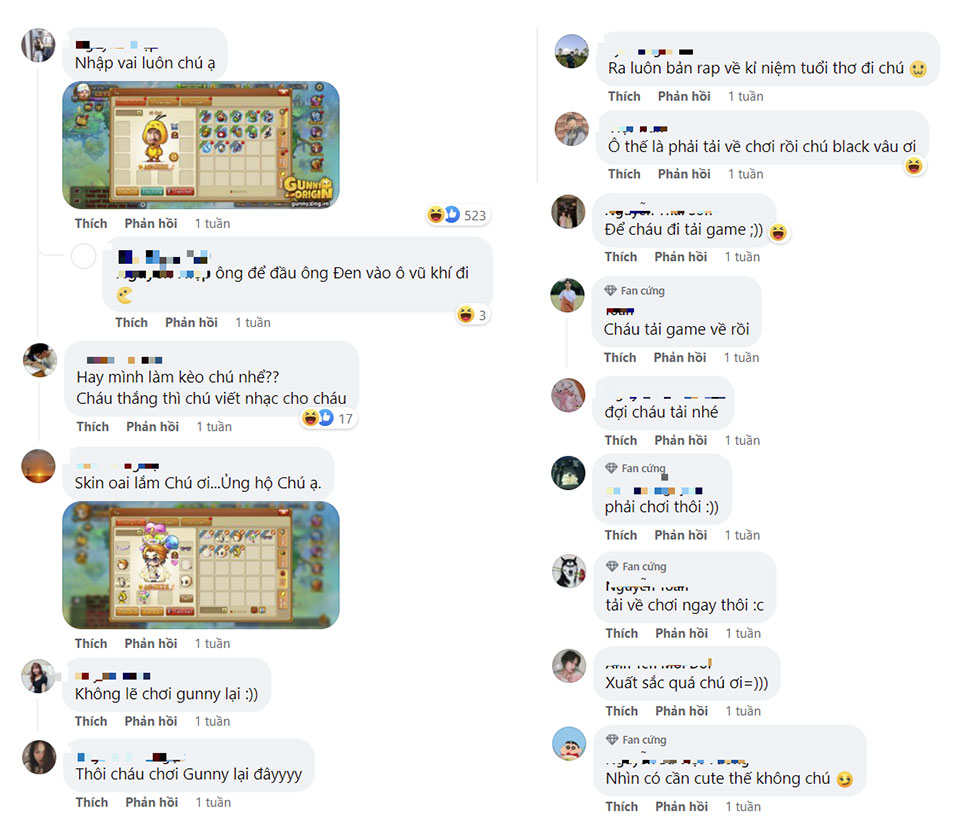960x829 pixels.
Task: Reply to 'Xuất sắc quá chú ơi' comment
Action: click(681, 711)
